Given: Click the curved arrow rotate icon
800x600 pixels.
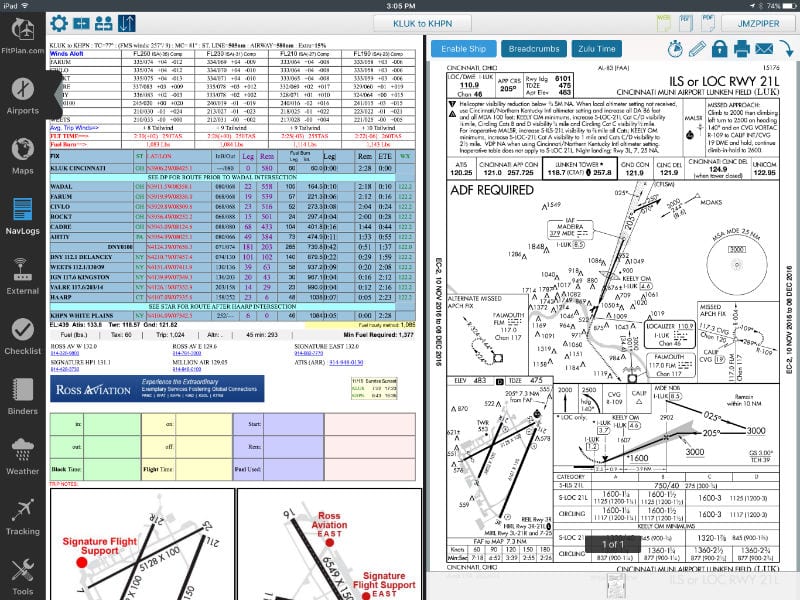Looking at the screenshot, I should pyautogui.click(x=786, y=48).
